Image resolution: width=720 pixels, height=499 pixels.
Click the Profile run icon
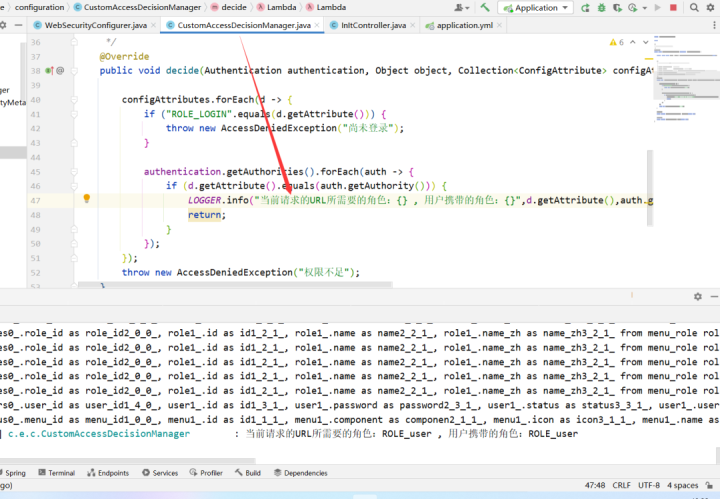tap(633, 8)
